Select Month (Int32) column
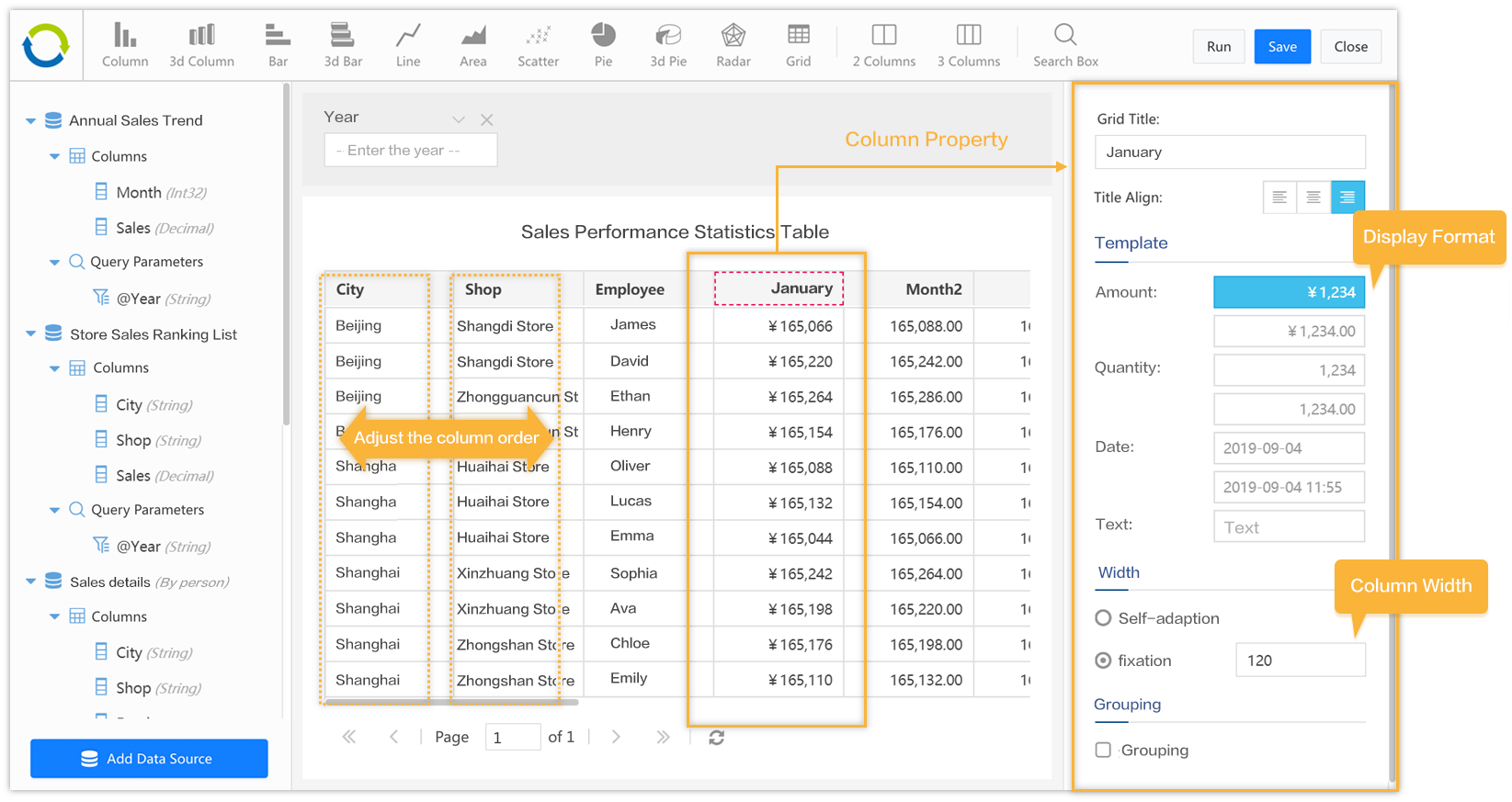 [151, 192]
